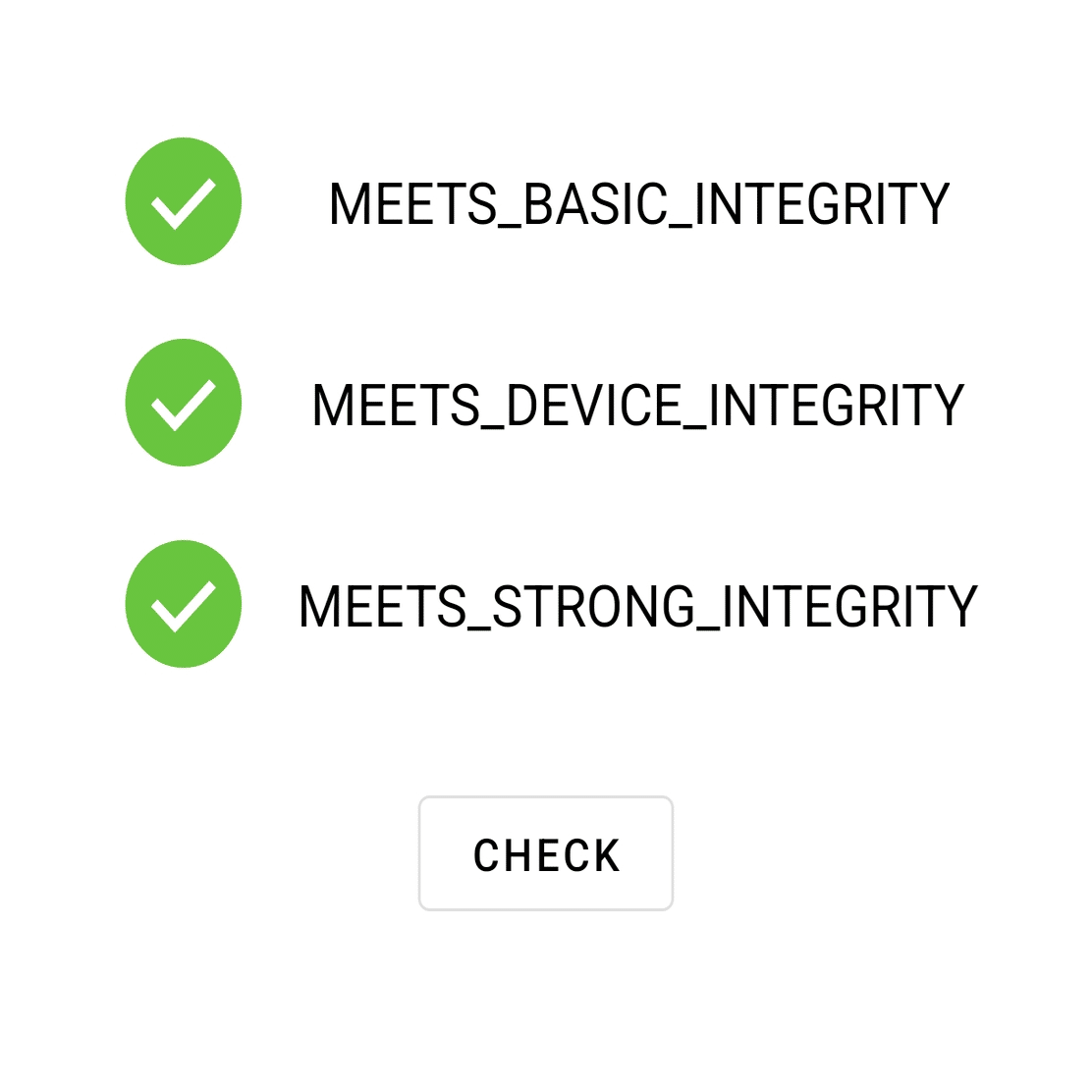Select the basic integrity verdict text
The image size is (1092, 1092).
[x=638, y=204]
